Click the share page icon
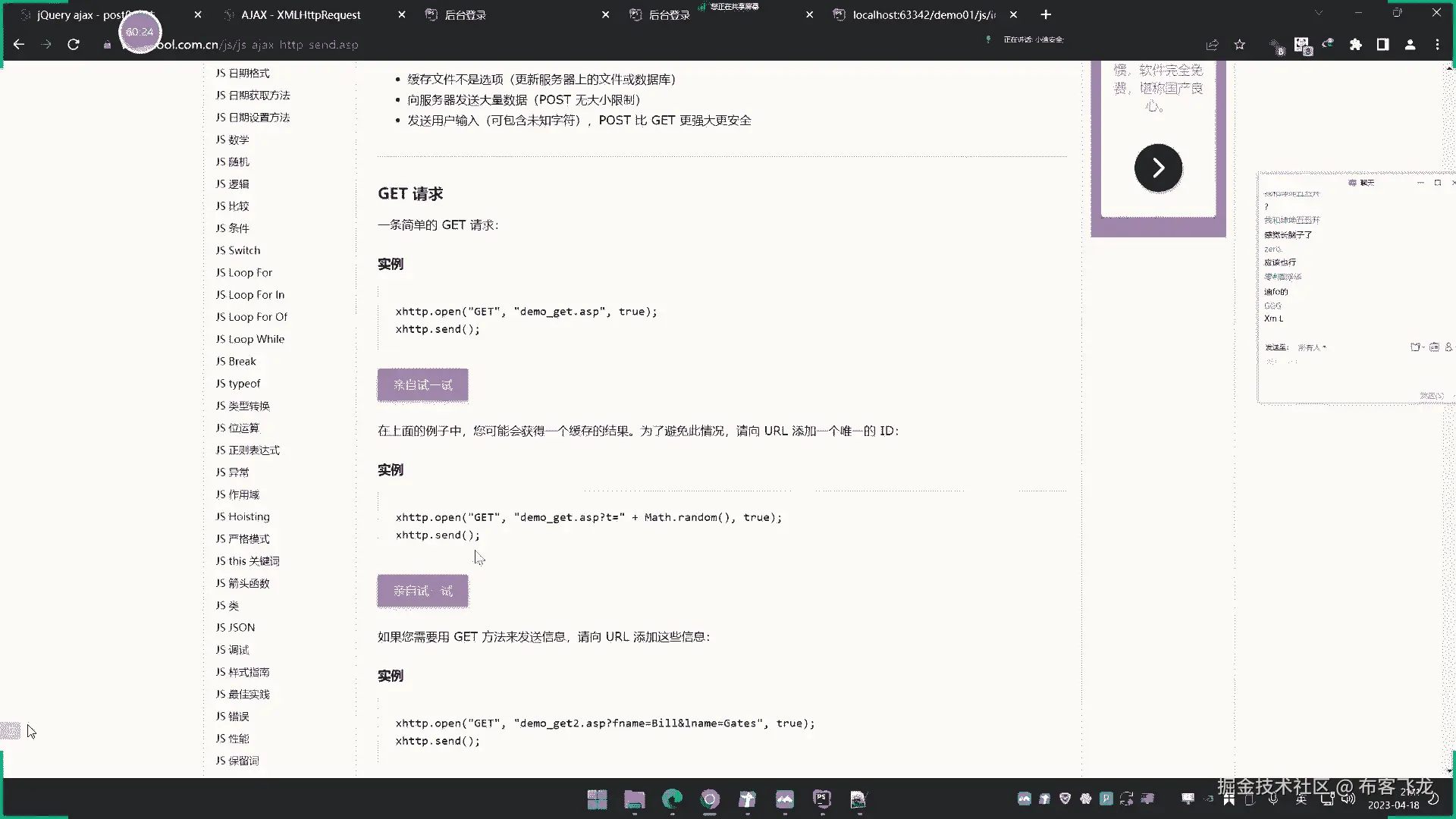The height and width of the screenshot is (819, 1456). [1212, 45]
